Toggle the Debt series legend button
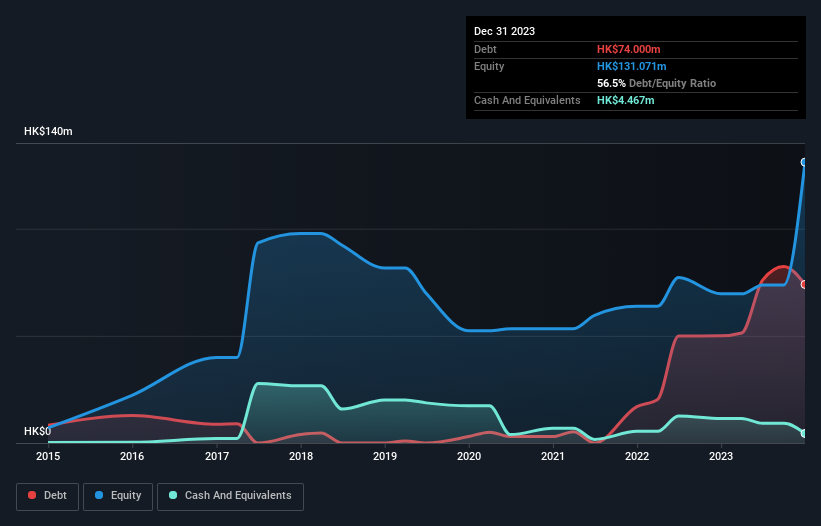The height and width of the screenshot is (526, 821). (x=48, y=496)
